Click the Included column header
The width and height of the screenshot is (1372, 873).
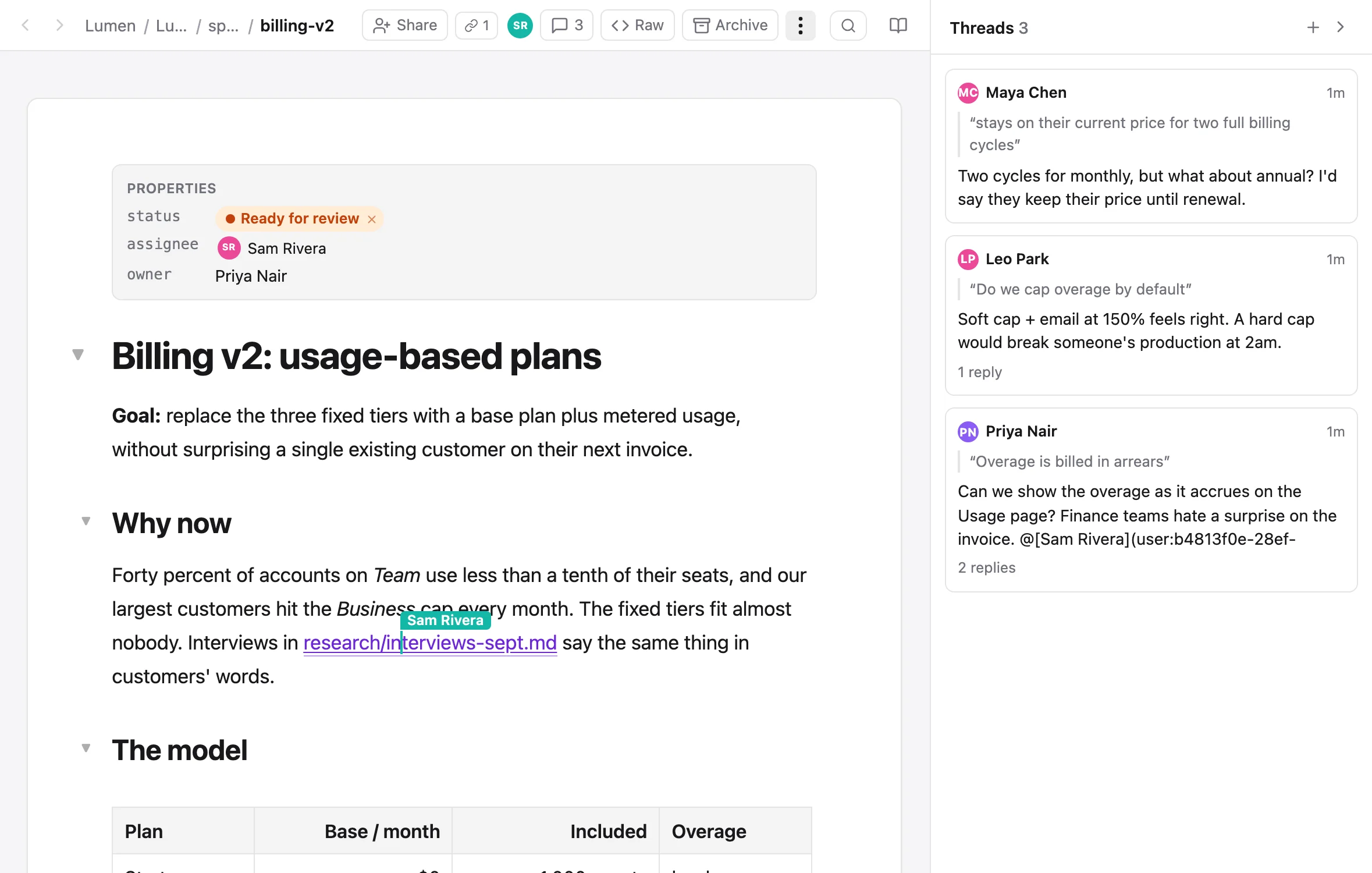click(556, 831)
